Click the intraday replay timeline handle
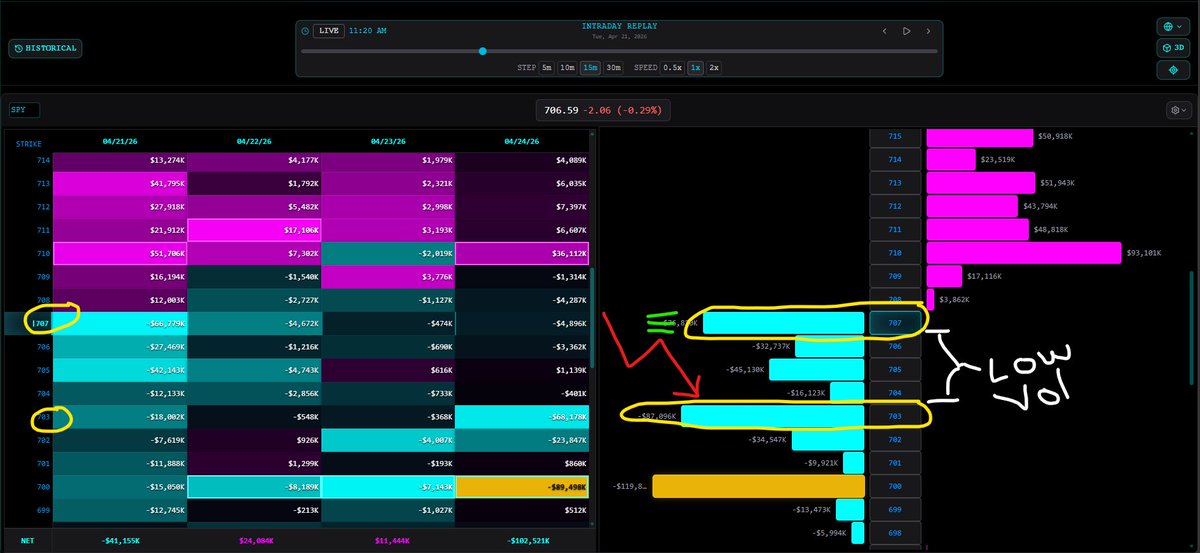The width and height of the screenshot is (1200, 553). [x=483, y=51]
